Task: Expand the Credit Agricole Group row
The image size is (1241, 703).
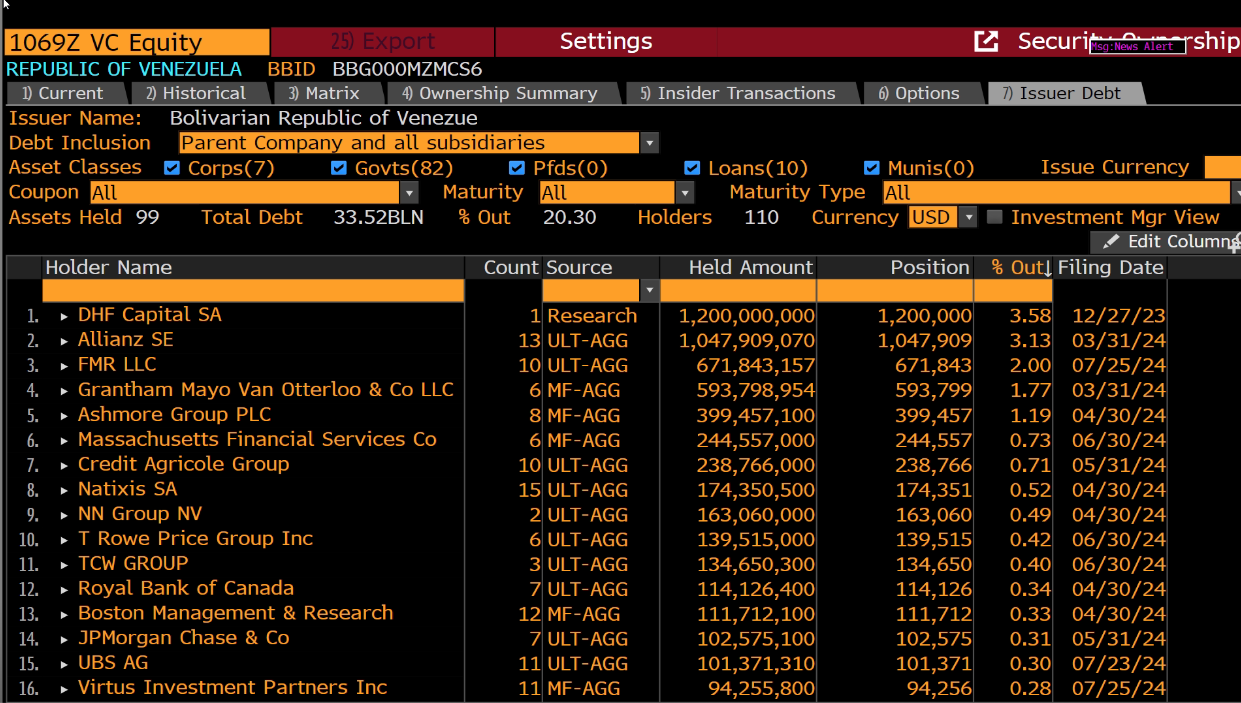Action: point(65,465)
